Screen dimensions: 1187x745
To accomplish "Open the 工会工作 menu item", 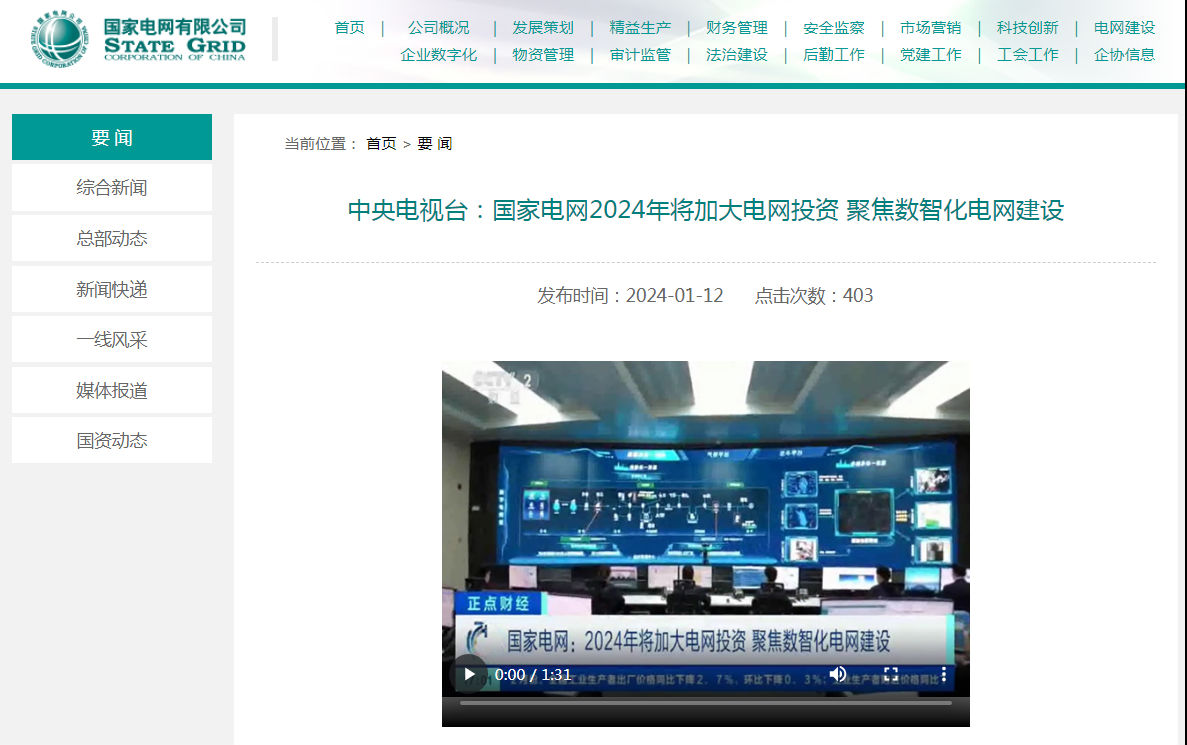I will coord(1027,55).
